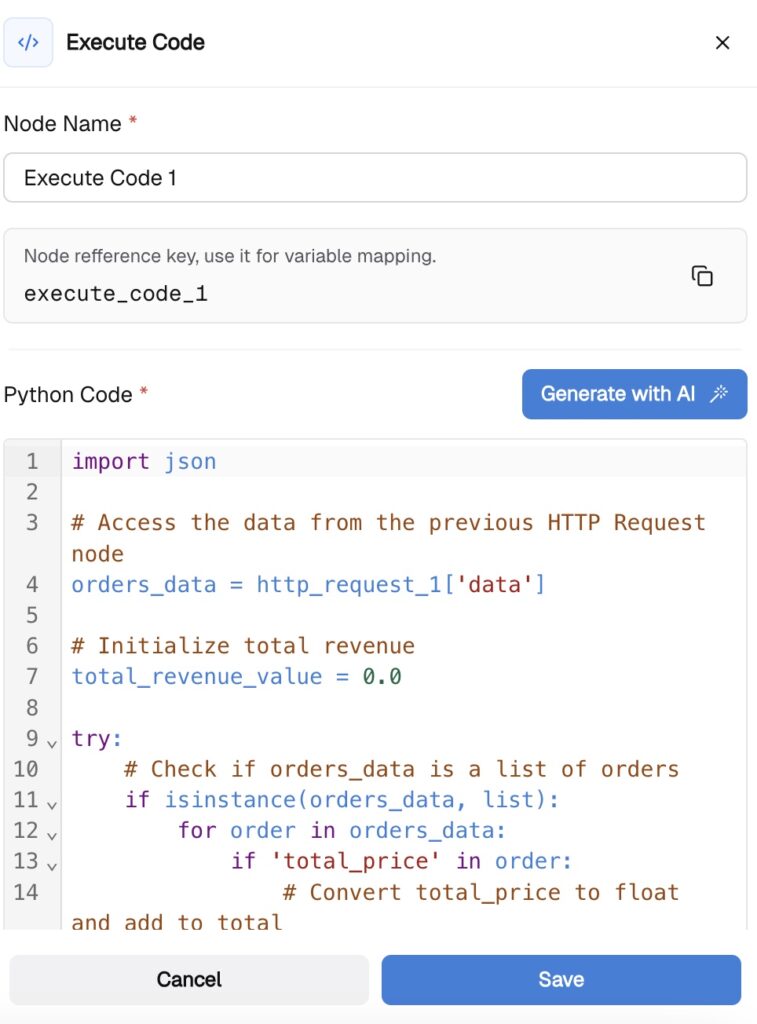Select line number 5 in the gutter

tap(32, 615)
